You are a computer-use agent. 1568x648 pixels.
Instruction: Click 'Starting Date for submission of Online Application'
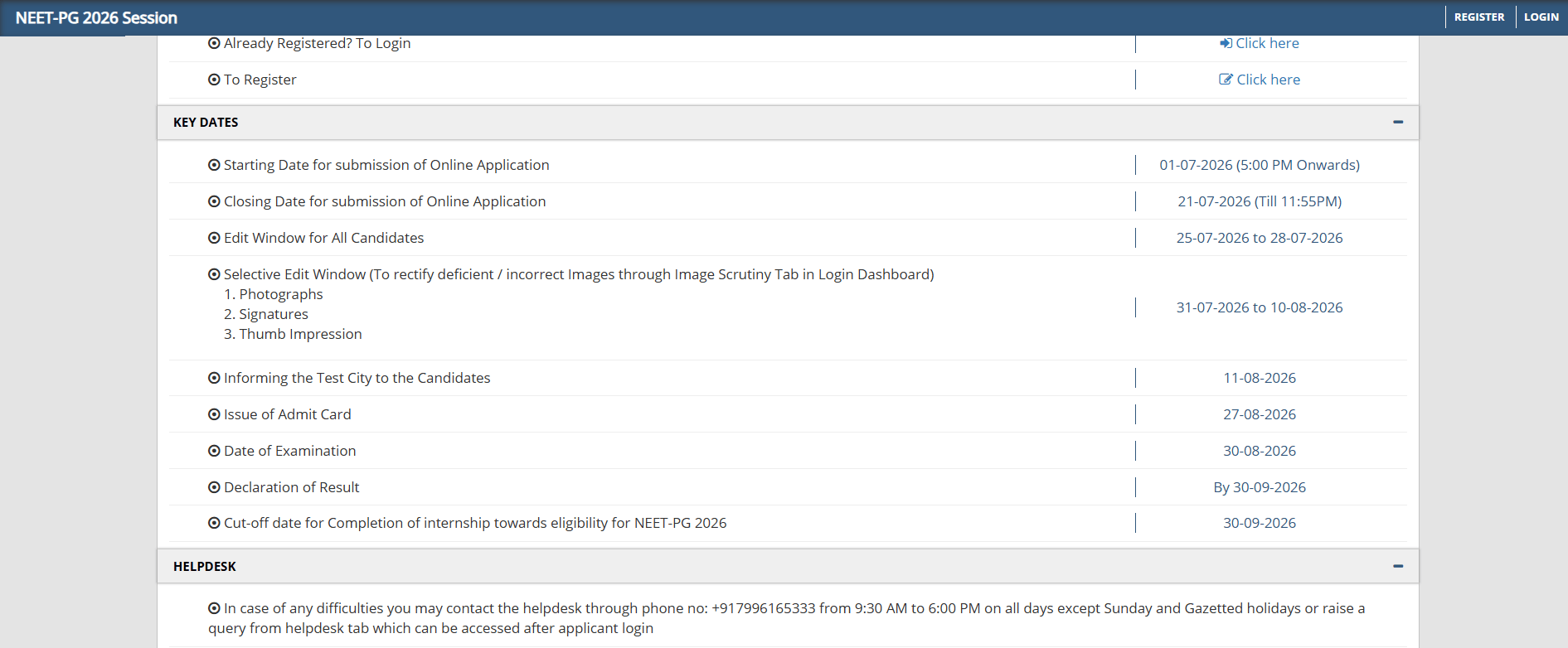pos(386,165)
